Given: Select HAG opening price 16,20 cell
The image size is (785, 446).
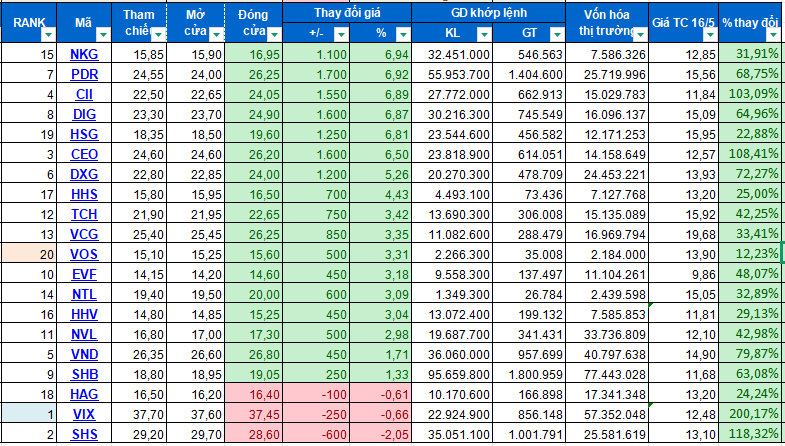Looking at the screenshot, I should pyautogui.click(x=196, y=394).
